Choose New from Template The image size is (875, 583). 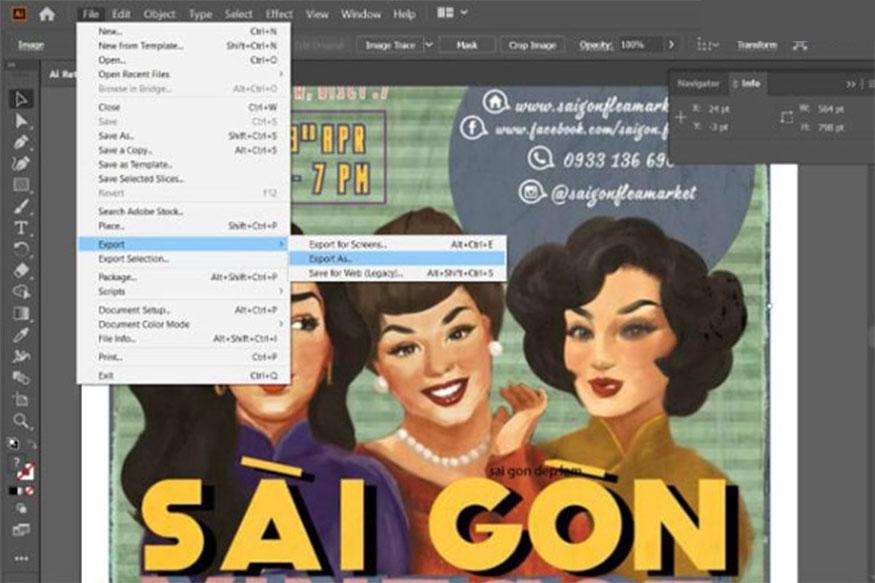click(x=183, y=46)
